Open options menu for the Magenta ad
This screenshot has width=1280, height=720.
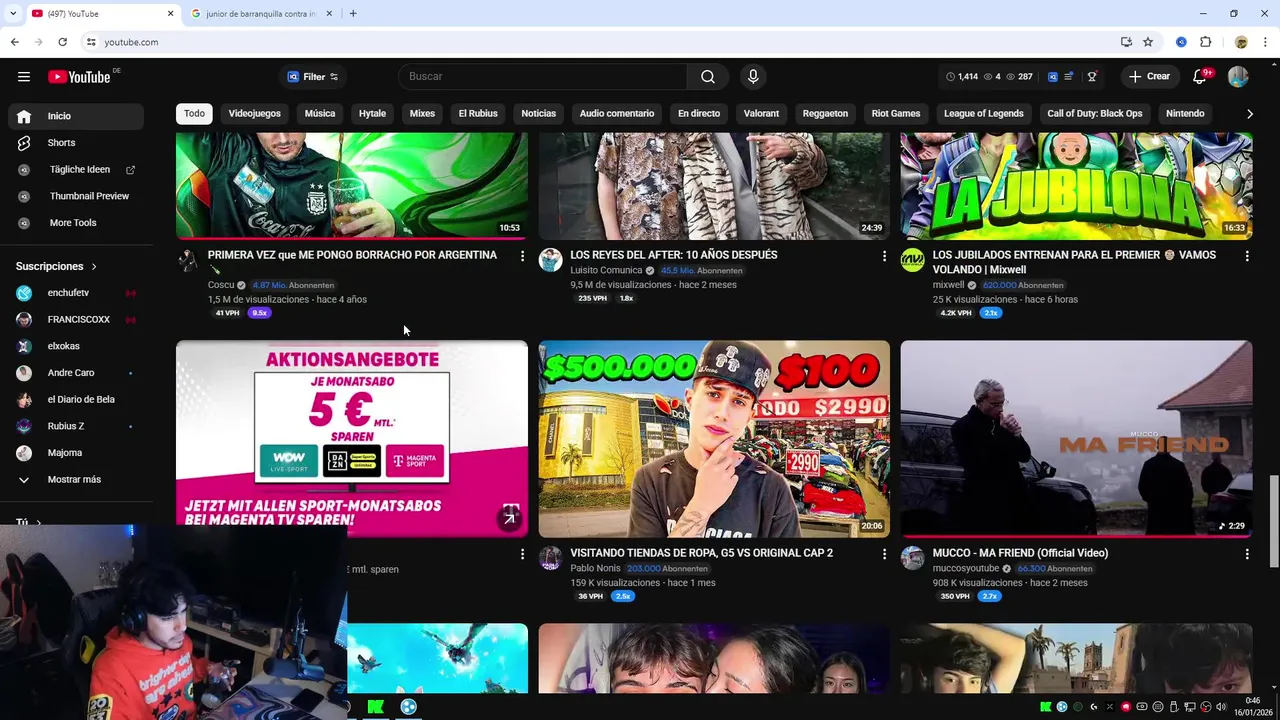coord(522,554)
